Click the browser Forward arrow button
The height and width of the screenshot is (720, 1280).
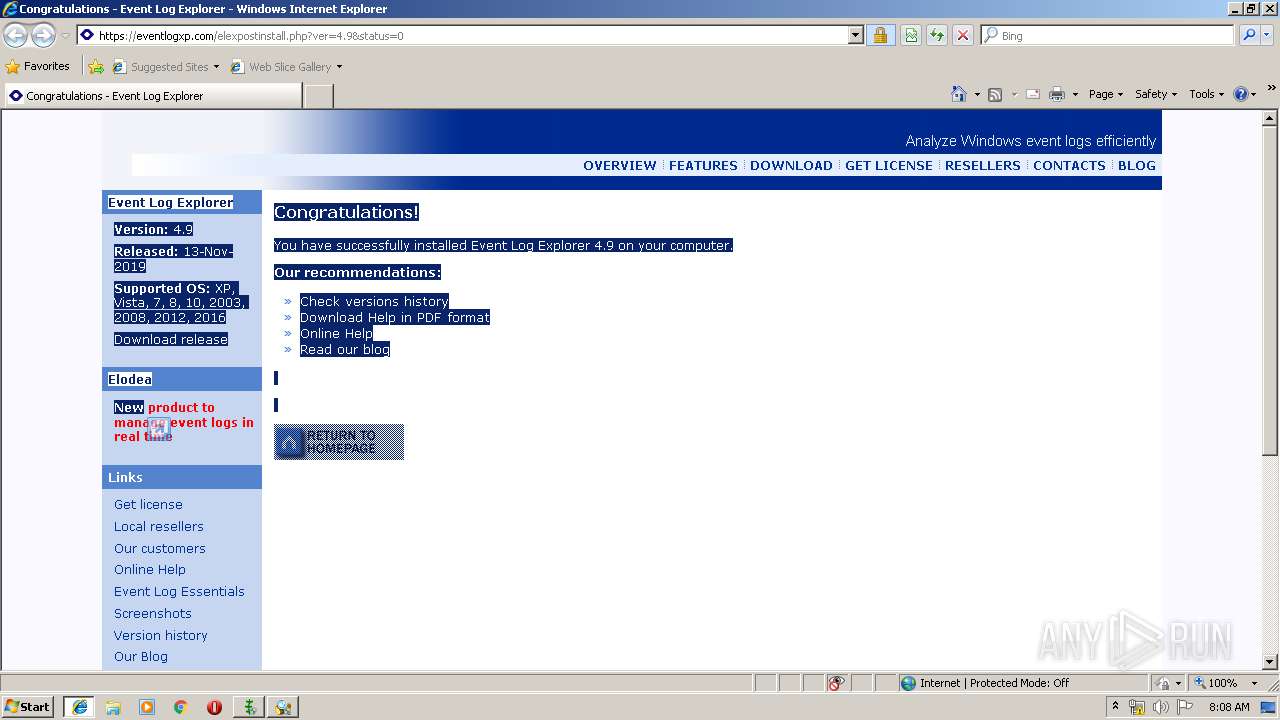click(x=43, y=35)
